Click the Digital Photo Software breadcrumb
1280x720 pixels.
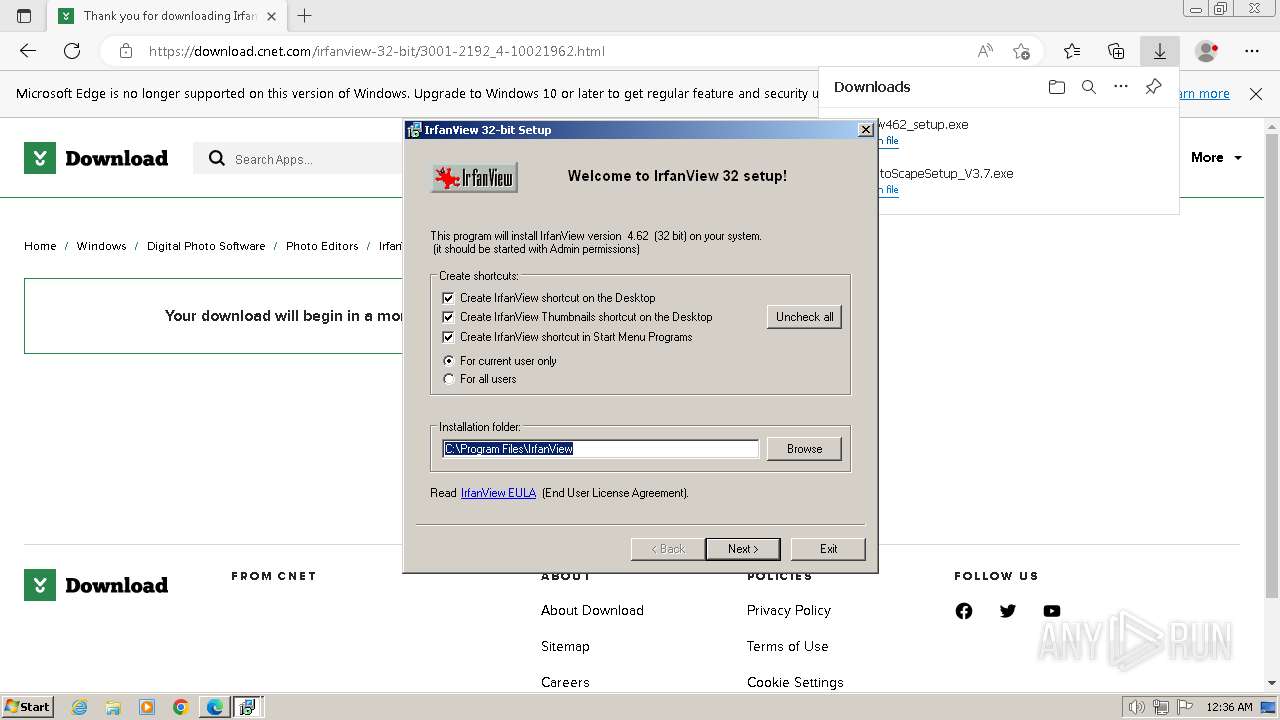(x=206, y=246)
